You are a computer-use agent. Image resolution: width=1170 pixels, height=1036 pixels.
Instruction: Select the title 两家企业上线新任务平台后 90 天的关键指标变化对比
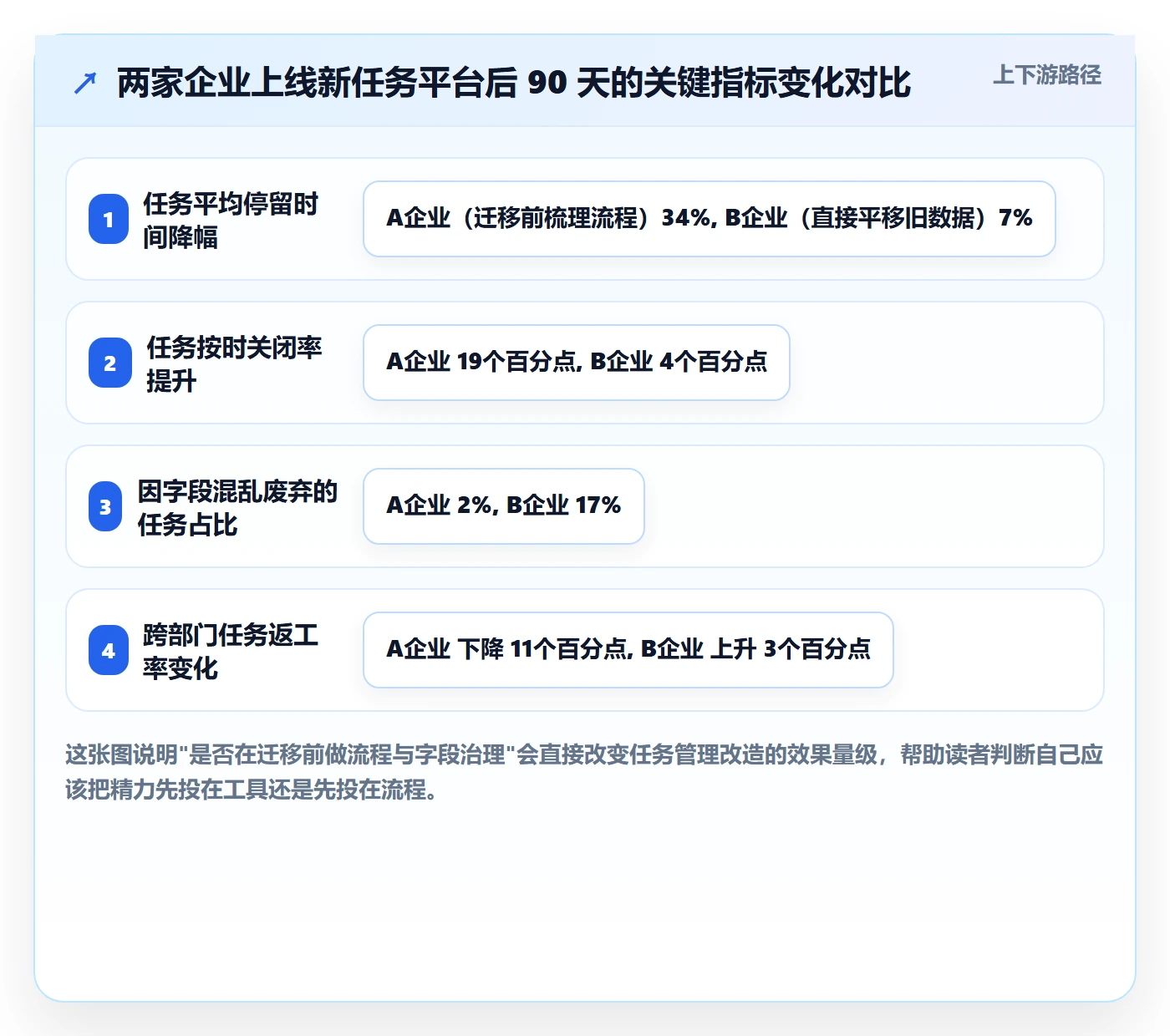(514, 83)
